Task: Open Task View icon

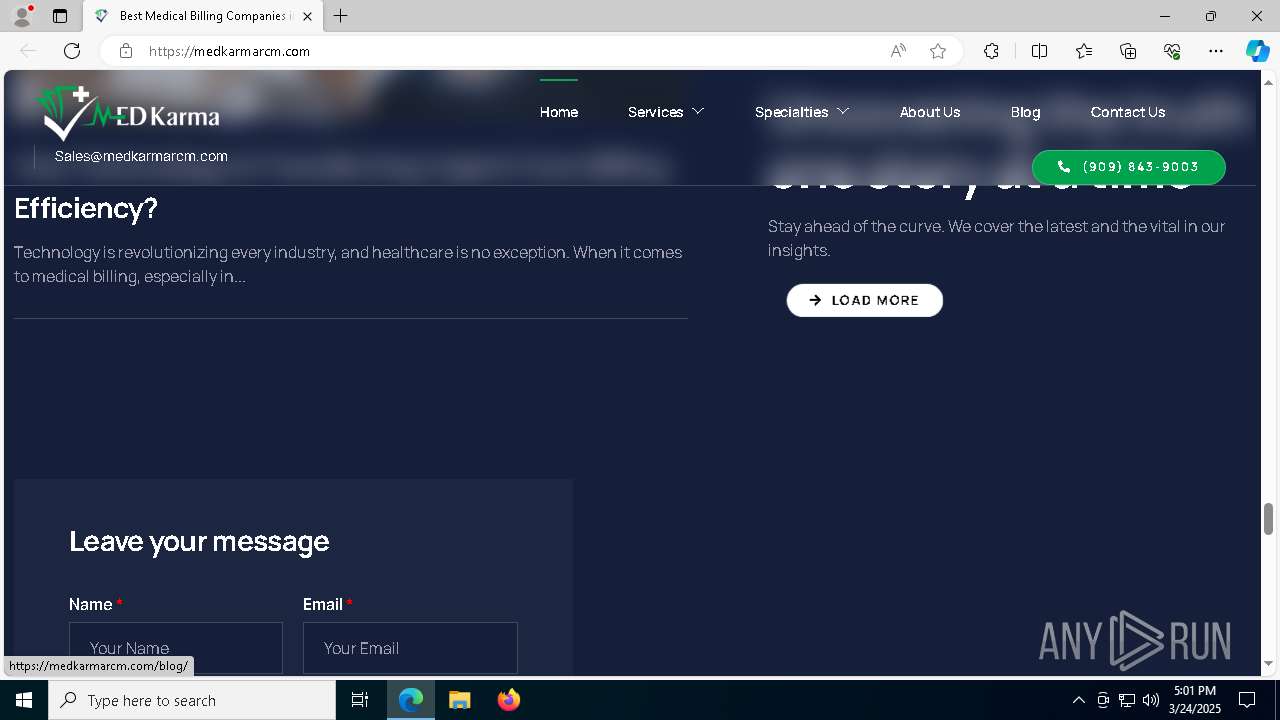Action: click(x=360, y=700)
